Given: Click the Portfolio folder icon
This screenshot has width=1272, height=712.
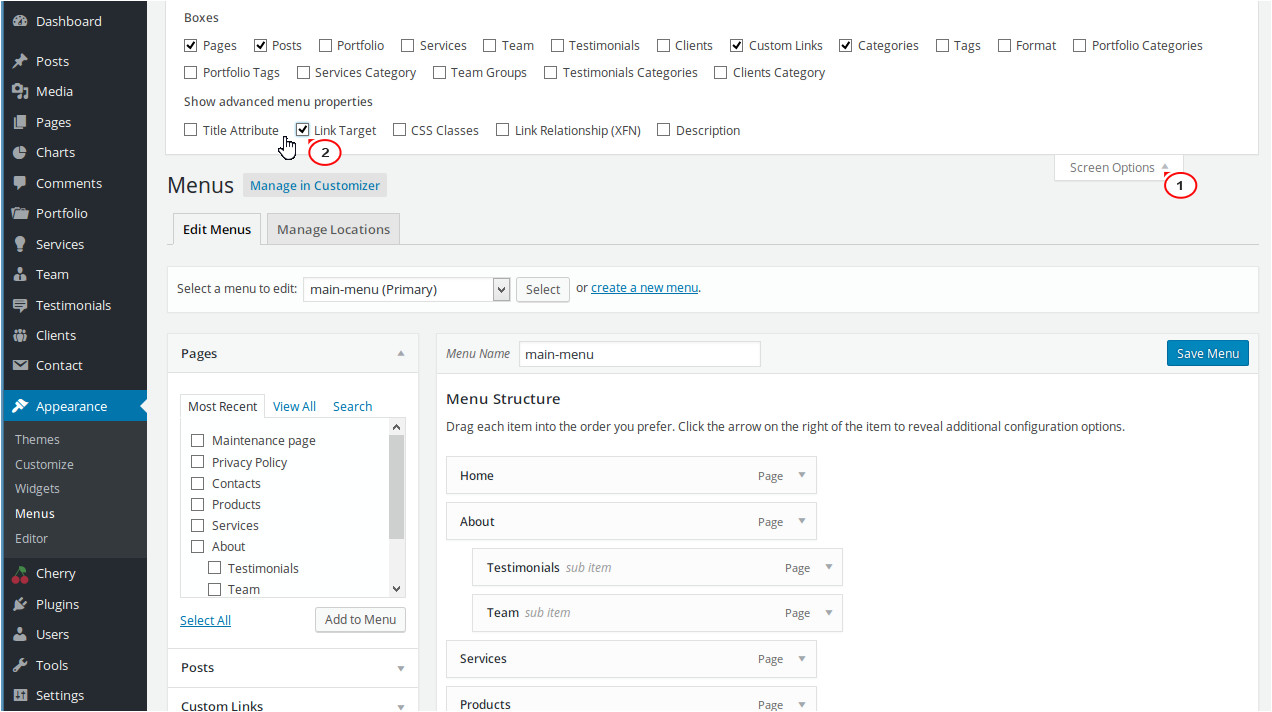Looking at the screenshot, I should 20,213.
